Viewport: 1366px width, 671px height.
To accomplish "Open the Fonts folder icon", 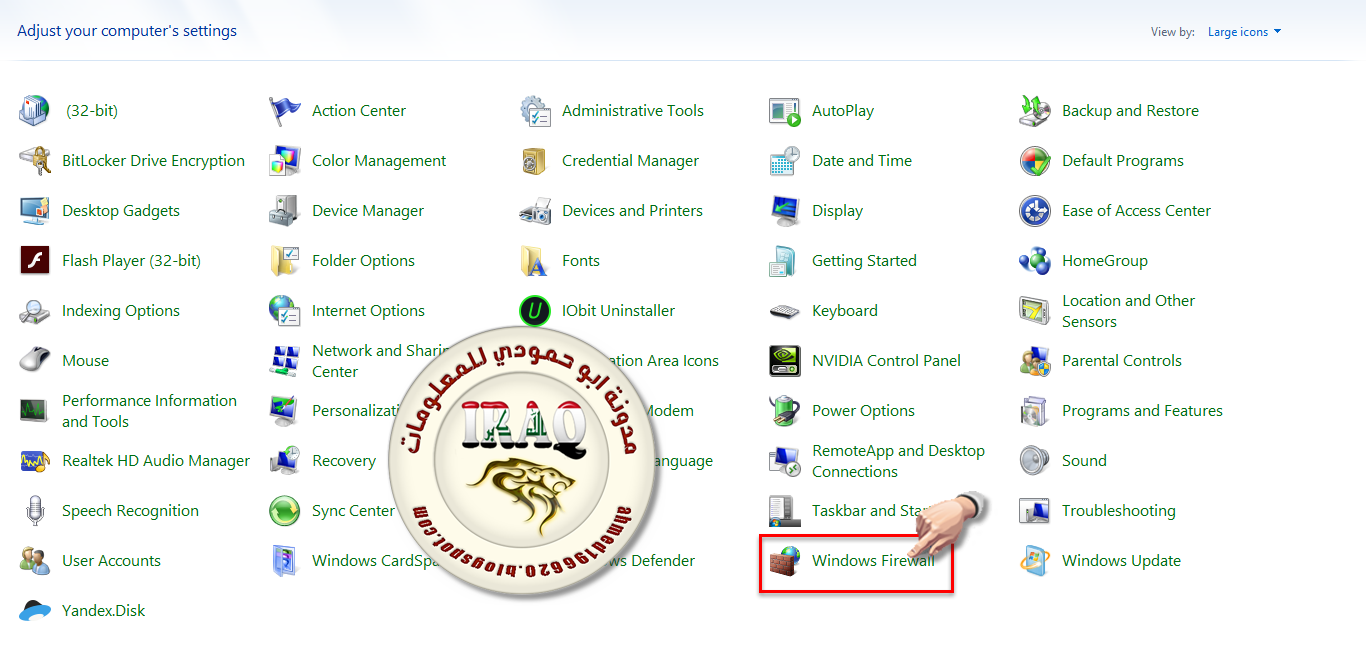I will click(535, 261).
